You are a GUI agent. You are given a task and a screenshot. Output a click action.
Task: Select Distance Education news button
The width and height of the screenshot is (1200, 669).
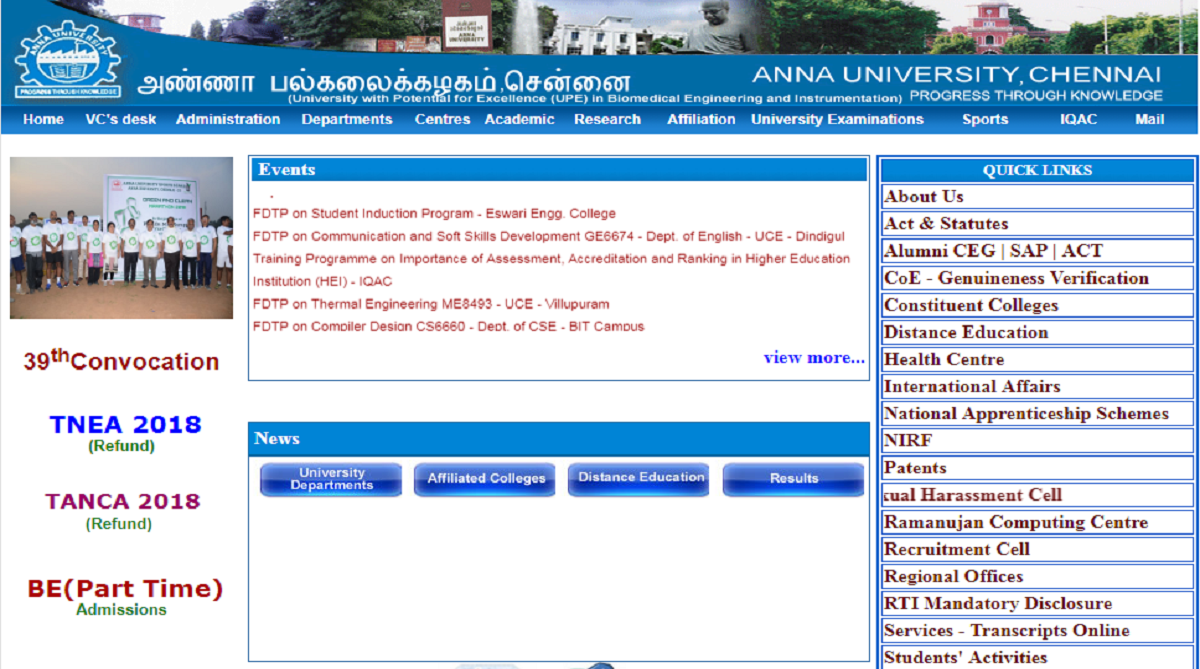[640, 479]
